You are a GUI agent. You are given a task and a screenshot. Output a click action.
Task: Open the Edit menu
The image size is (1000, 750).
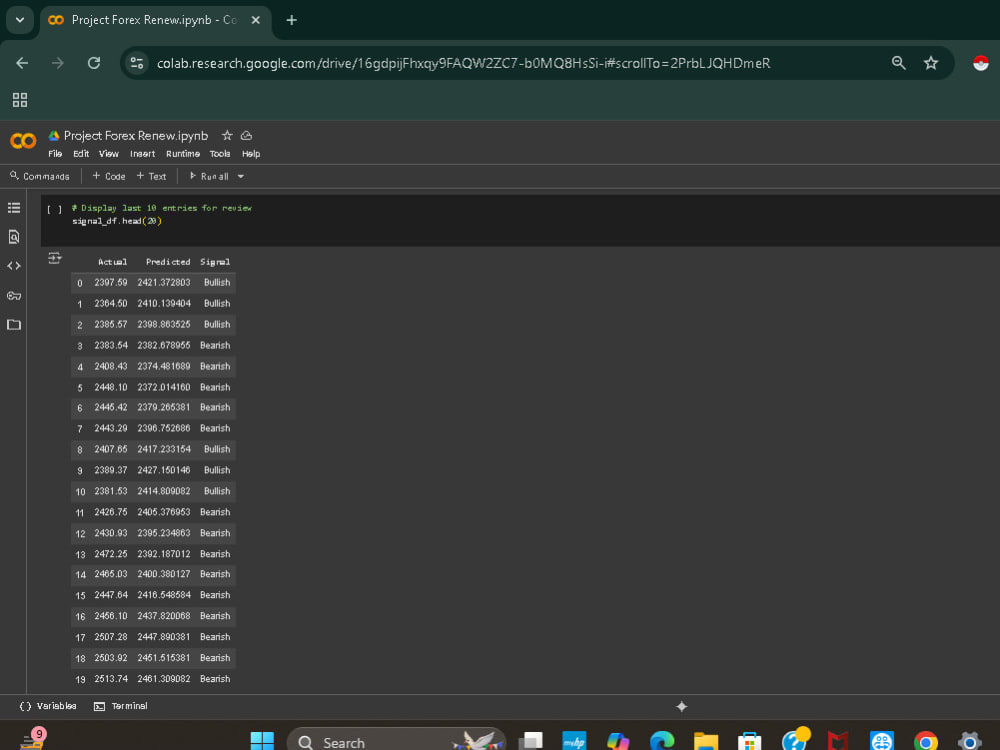pyautogui.click(x=81, y=154)
